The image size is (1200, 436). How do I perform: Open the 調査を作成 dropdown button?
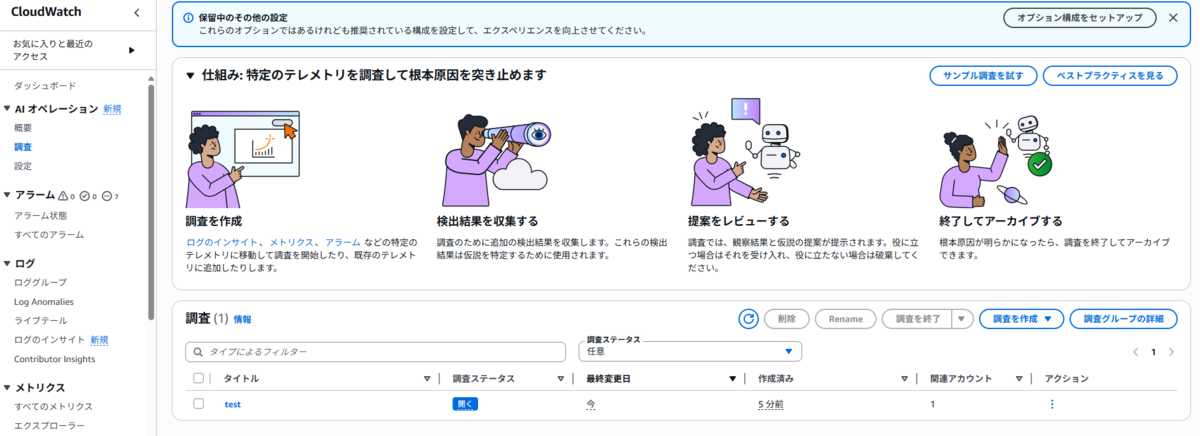coord(1020,319)
